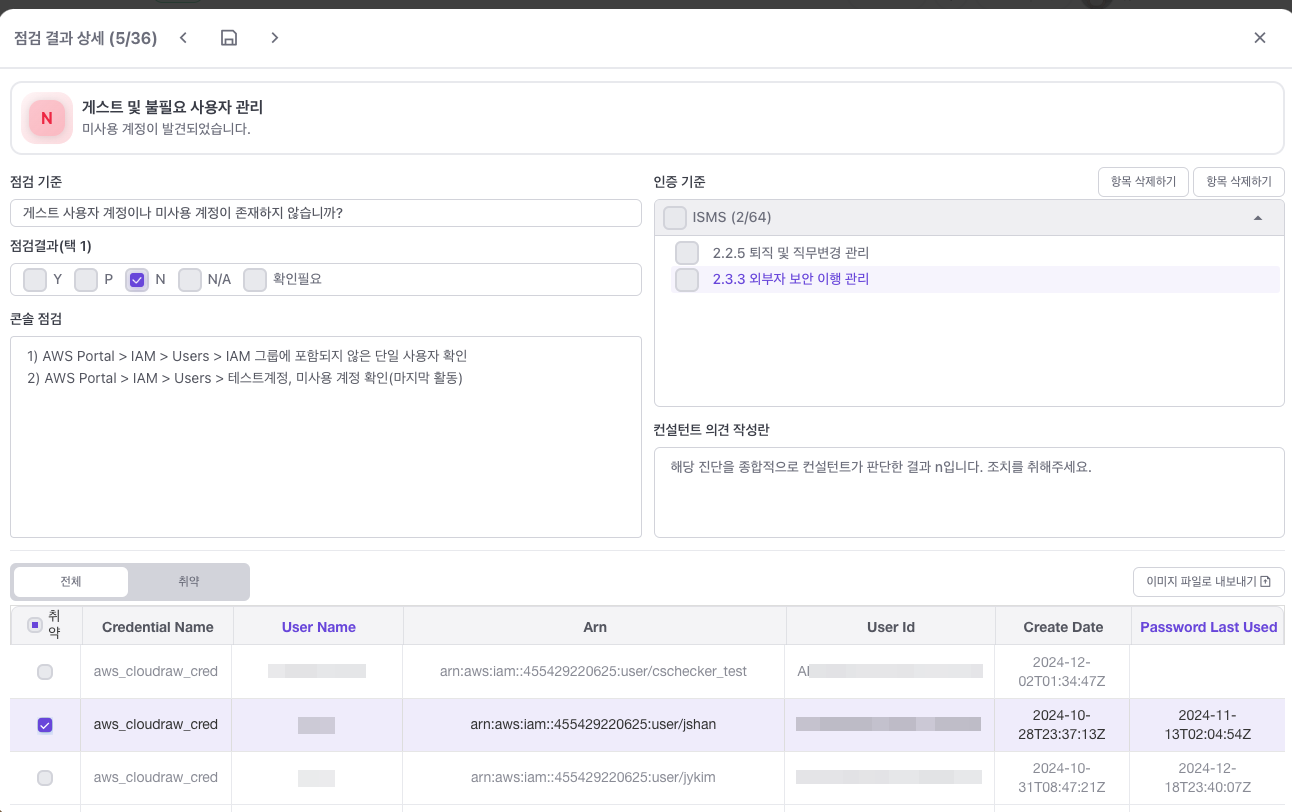Image resolution: width=1292 pixels, height=812 pixels.
Task: Check 2.2.5 퇴직 및 직무변경 관리 checkbox
Action: coord(687,253)
